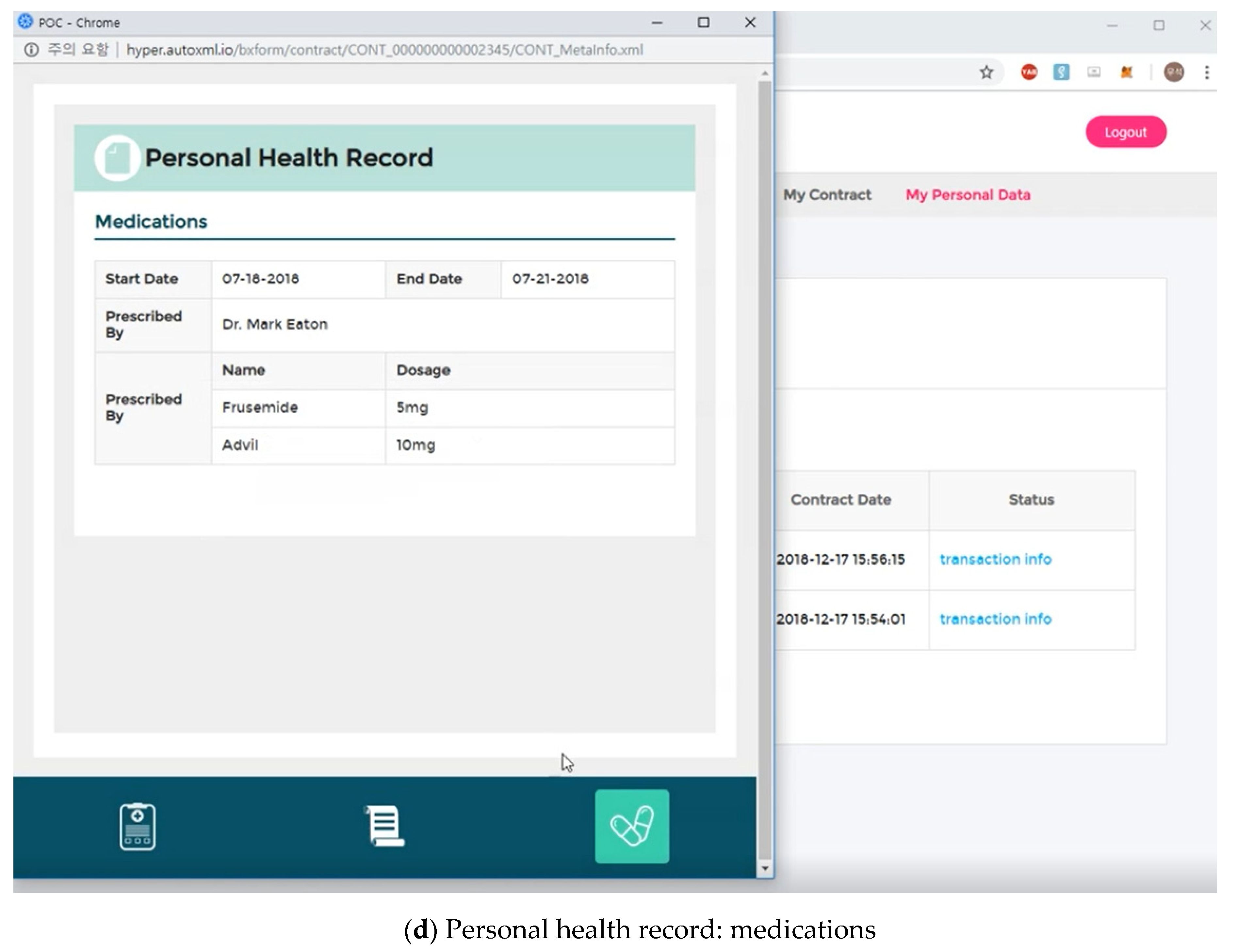Click the popup URL address field

tap(385, 50)
